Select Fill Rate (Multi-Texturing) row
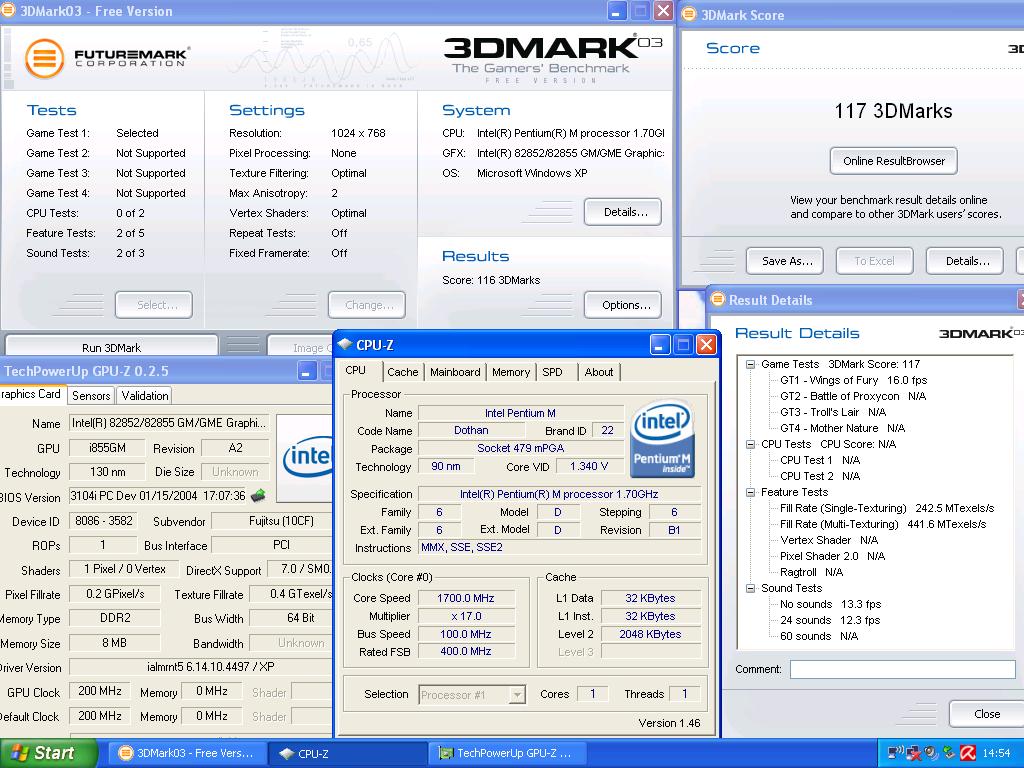This screenshot has height=768, width=1024. [883, 524]
